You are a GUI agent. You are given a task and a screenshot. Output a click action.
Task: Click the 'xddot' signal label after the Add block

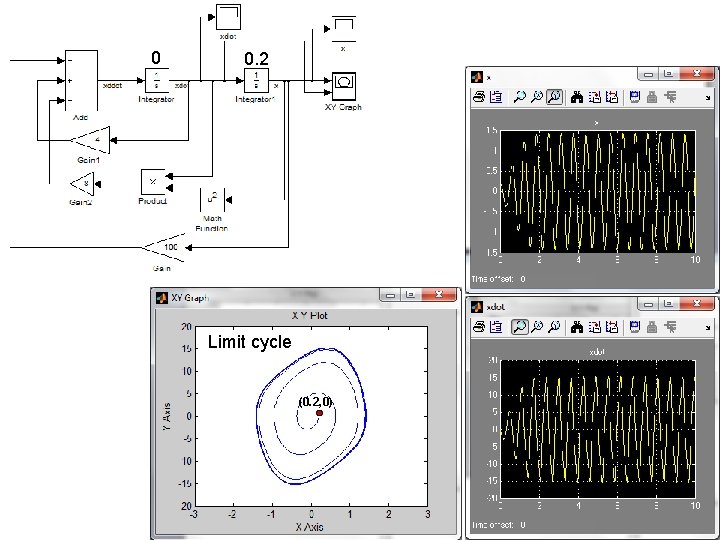pos(112,85)
